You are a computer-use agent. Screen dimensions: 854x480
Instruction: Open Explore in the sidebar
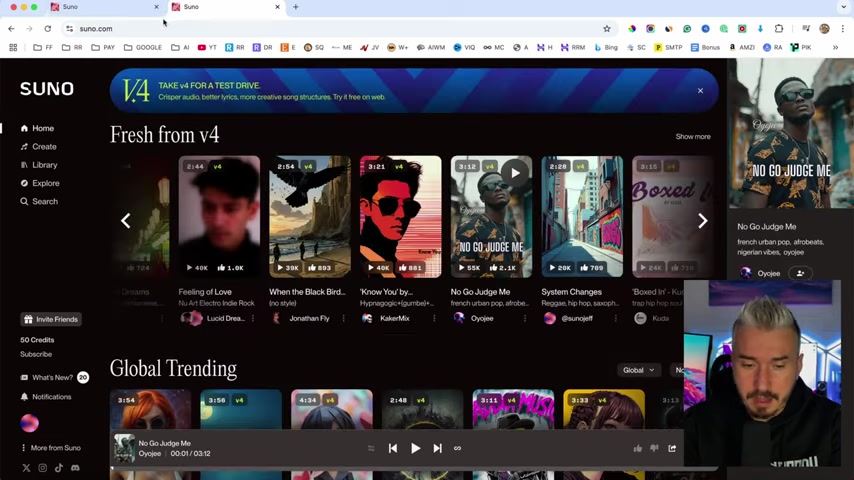(40, 183)
